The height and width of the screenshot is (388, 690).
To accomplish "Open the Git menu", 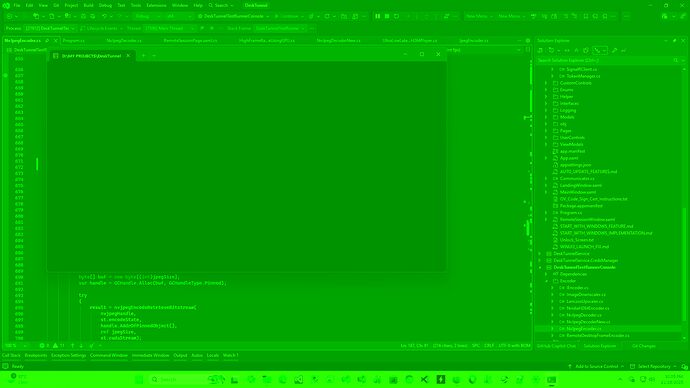I will pos(56,5).
